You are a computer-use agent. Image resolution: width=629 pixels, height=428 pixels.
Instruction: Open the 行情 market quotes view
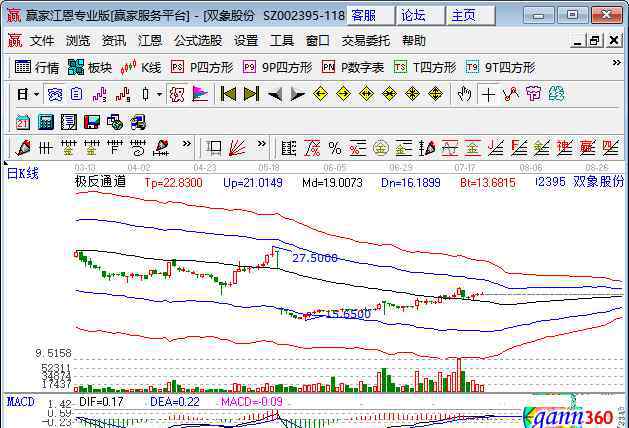37,67
